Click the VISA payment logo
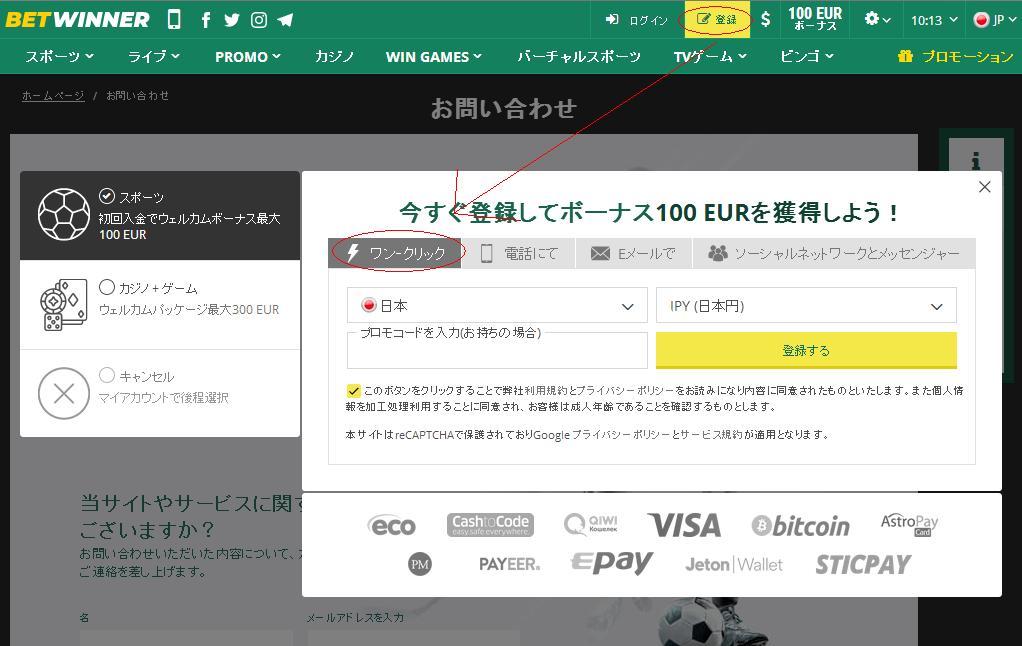1022x646 pixels. pyautogui.click(x=684, y=525)
